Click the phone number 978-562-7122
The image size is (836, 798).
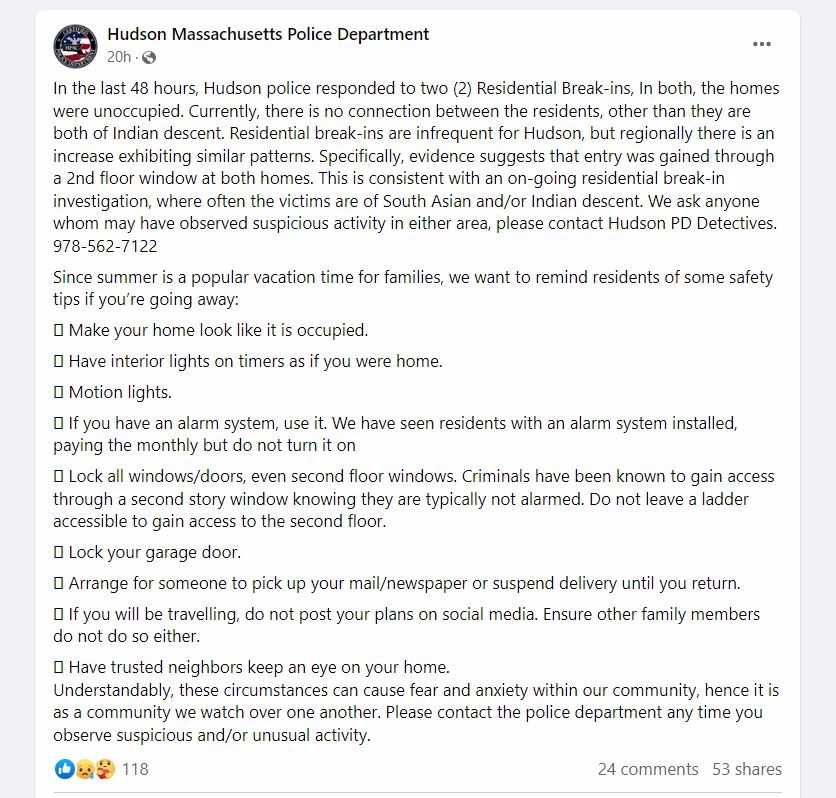[x=105, y=246]
